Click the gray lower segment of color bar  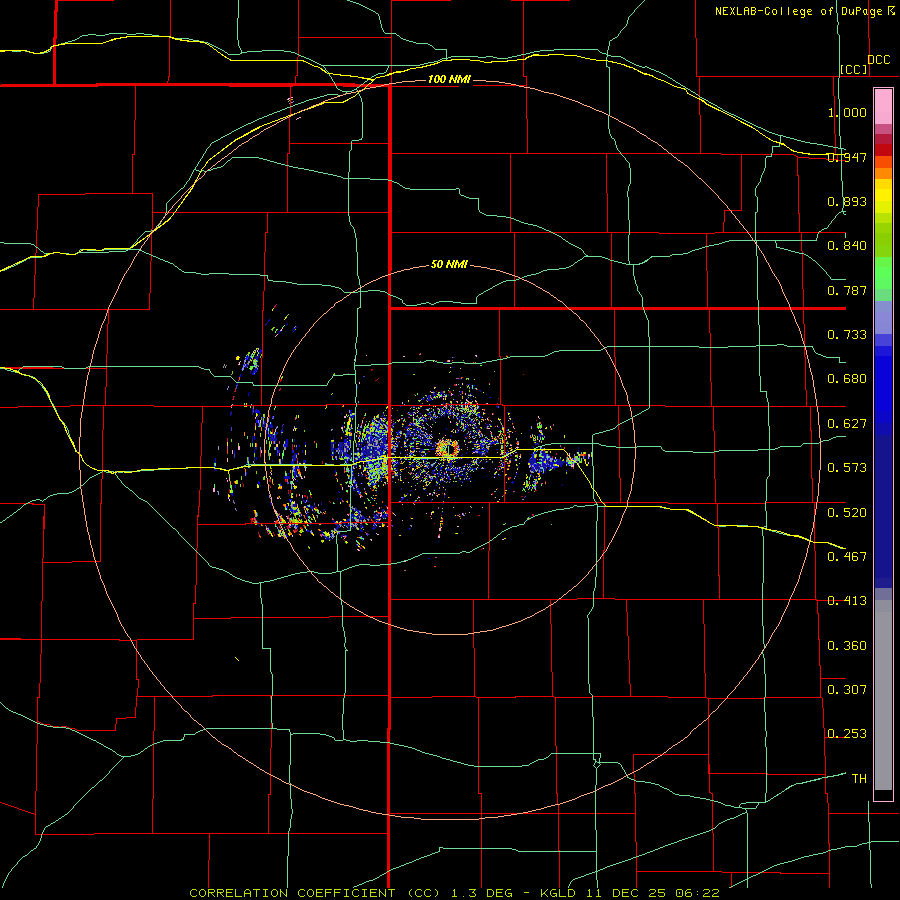point(883,695)
